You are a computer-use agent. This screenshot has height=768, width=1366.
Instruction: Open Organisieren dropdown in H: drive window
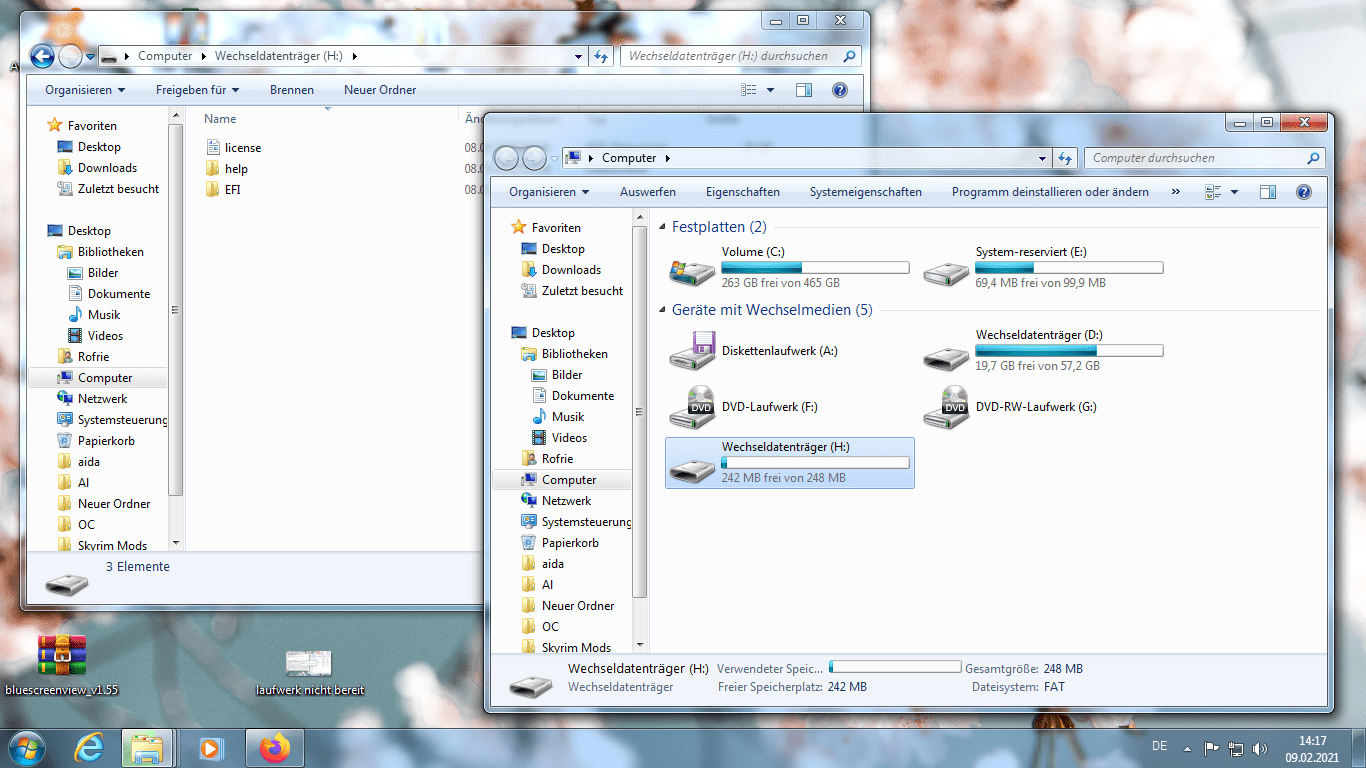[x=85, y=90]
